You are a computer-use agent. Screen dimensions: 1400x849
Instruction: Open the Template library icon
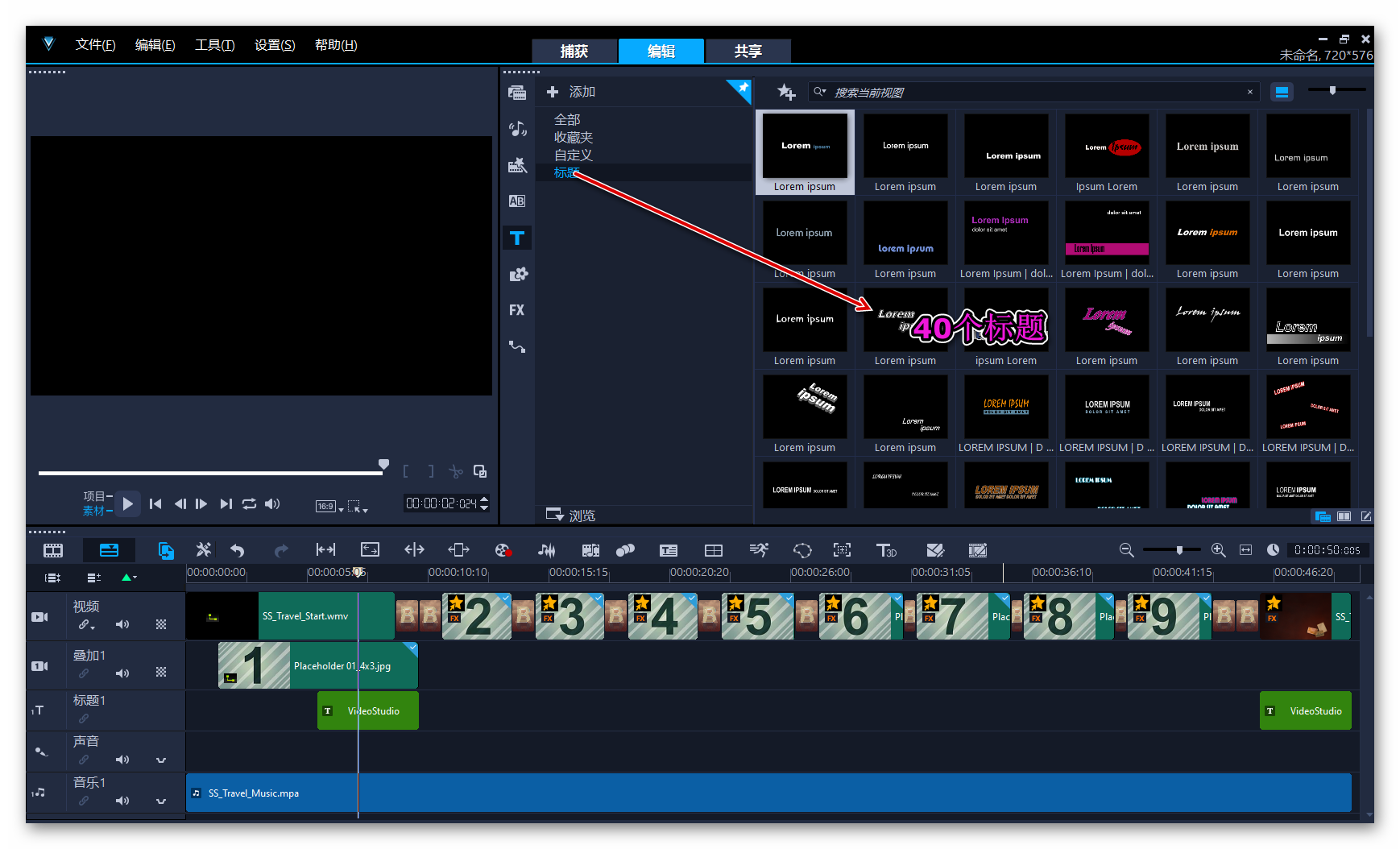(x=517, y=165)
